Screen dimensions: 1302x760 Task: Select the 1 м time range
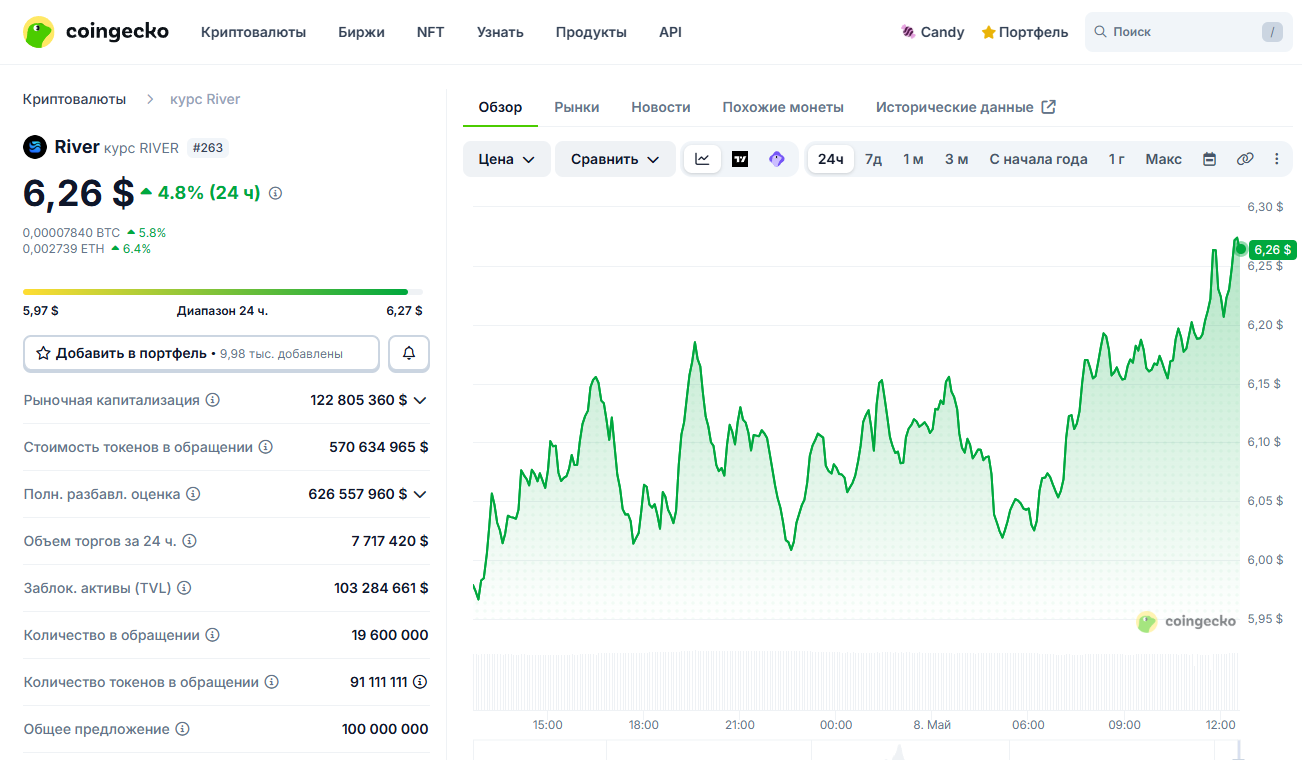(x=913, y=159)
